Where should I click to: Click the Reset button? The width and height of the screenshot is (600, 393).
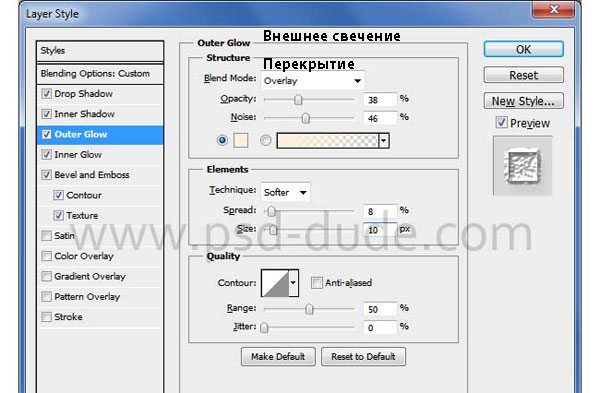523,75
